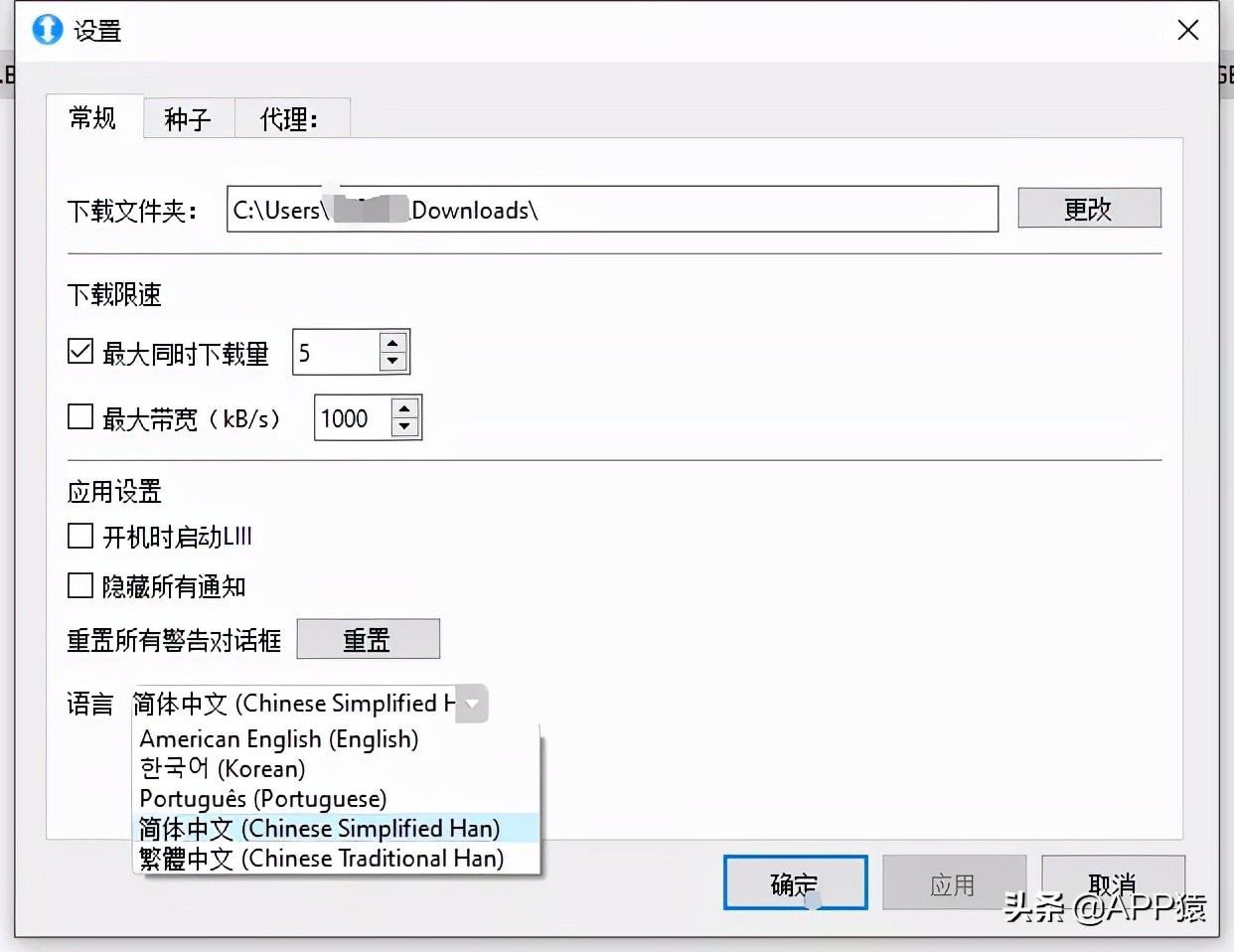Click the spinner down arrow for simultaneous downloads
Image resolution: width=1234 pixels, height=952 pixels.
coord(391,363)
